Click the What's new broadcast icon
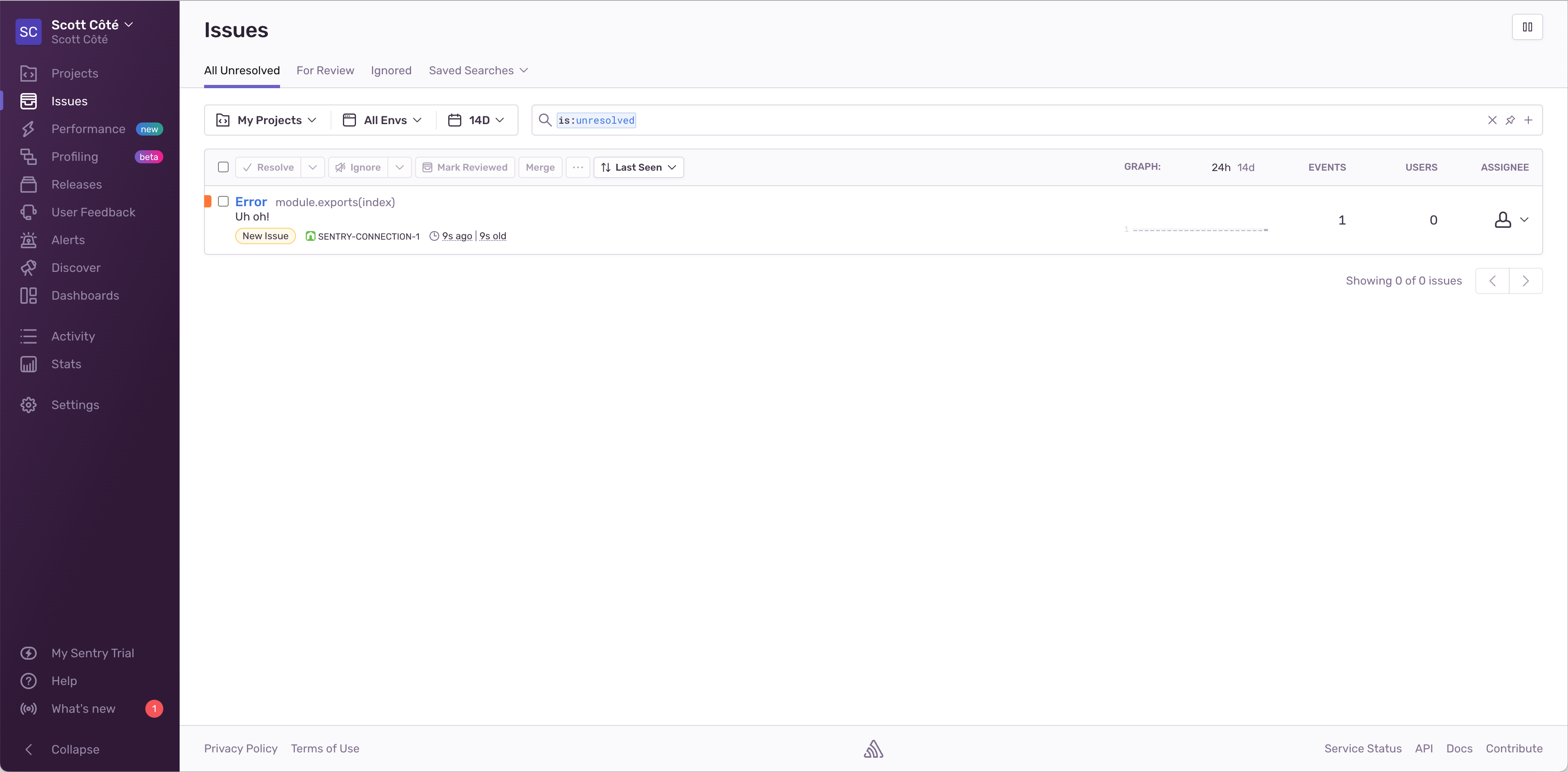 (29, 709)
